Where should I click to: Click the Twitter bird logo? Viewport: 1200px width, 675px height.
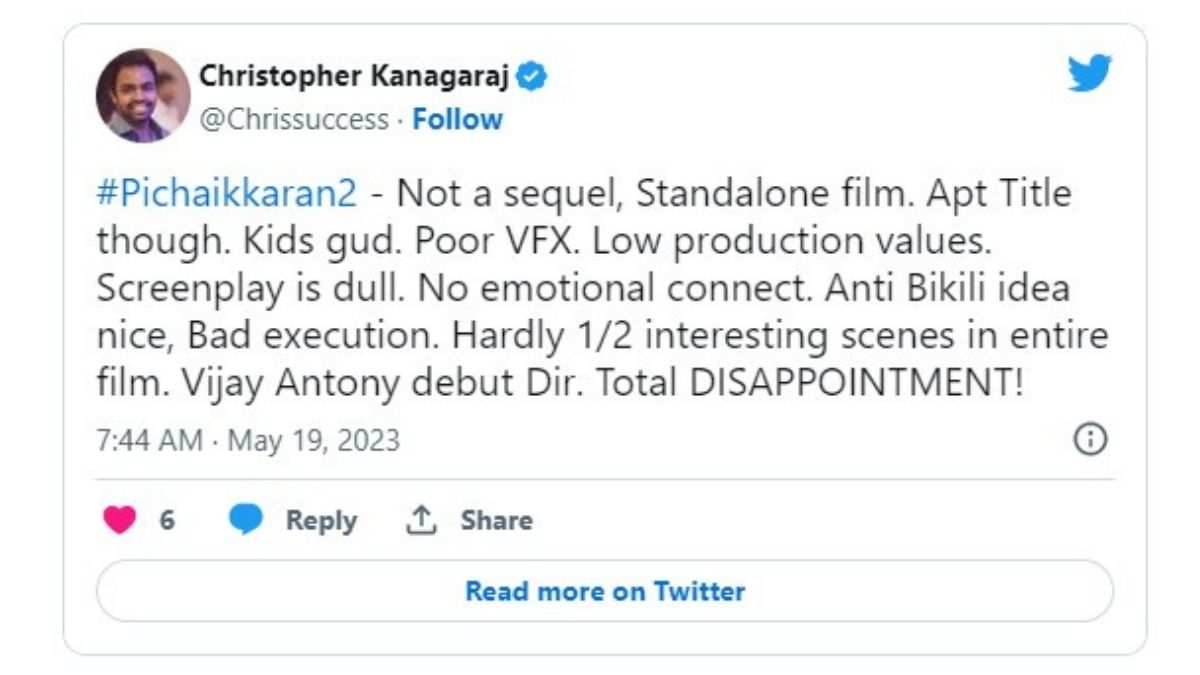point(1089,75)
